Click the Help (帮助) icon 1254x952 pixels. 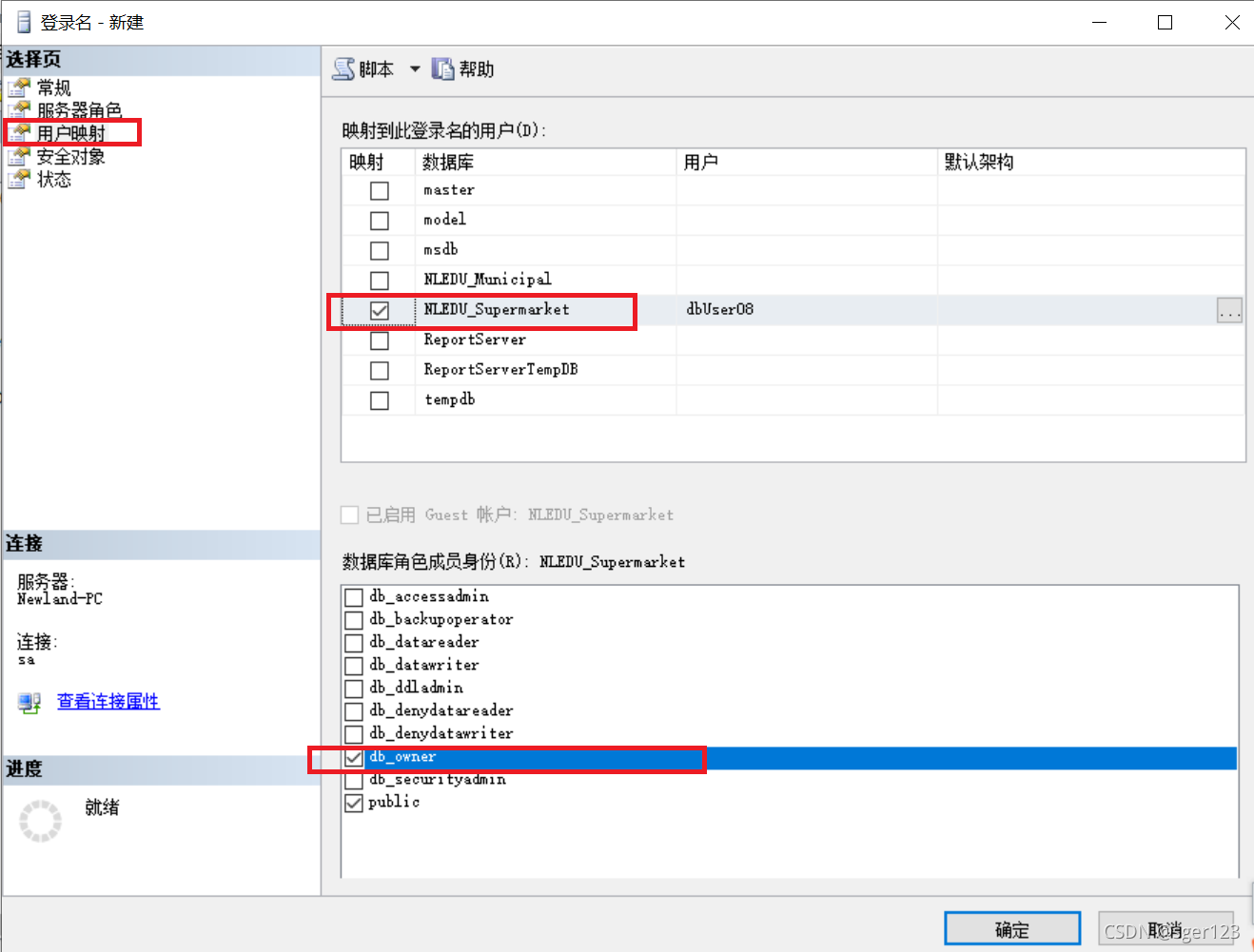[x=442, y=68]
